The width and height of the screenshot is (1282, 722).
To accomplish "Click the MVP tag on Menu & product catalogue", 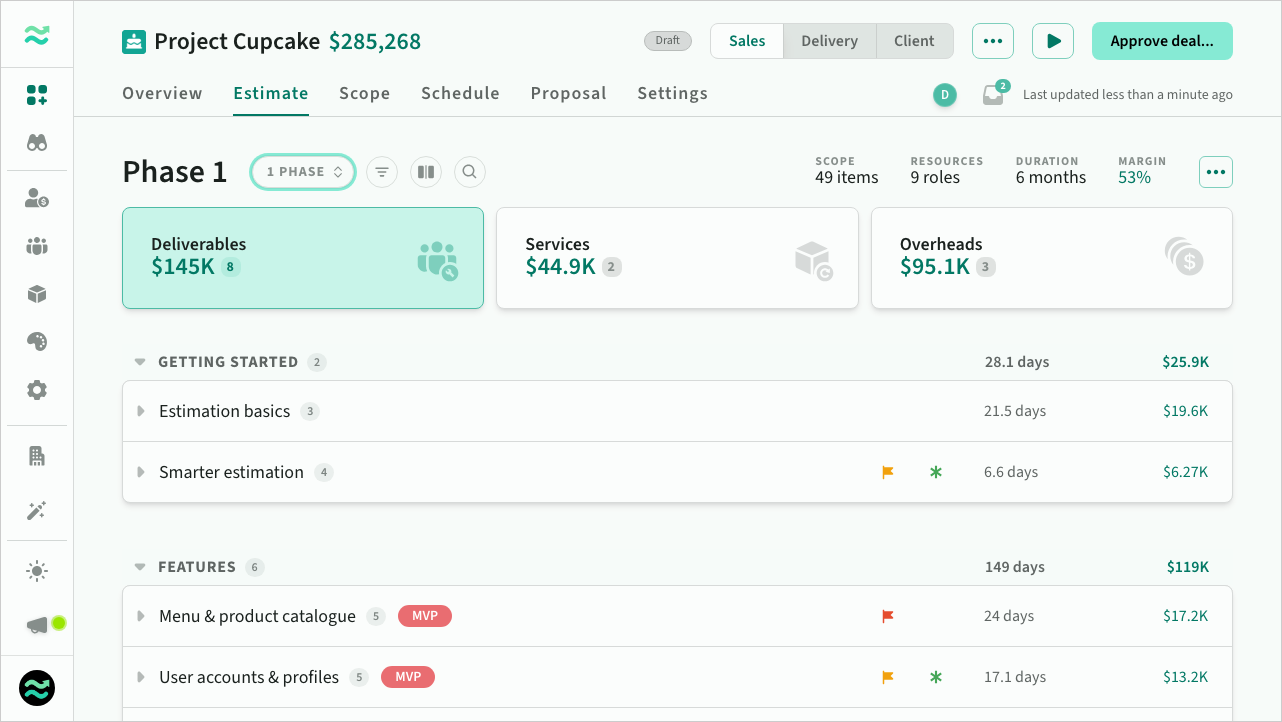I will point(425,616).
